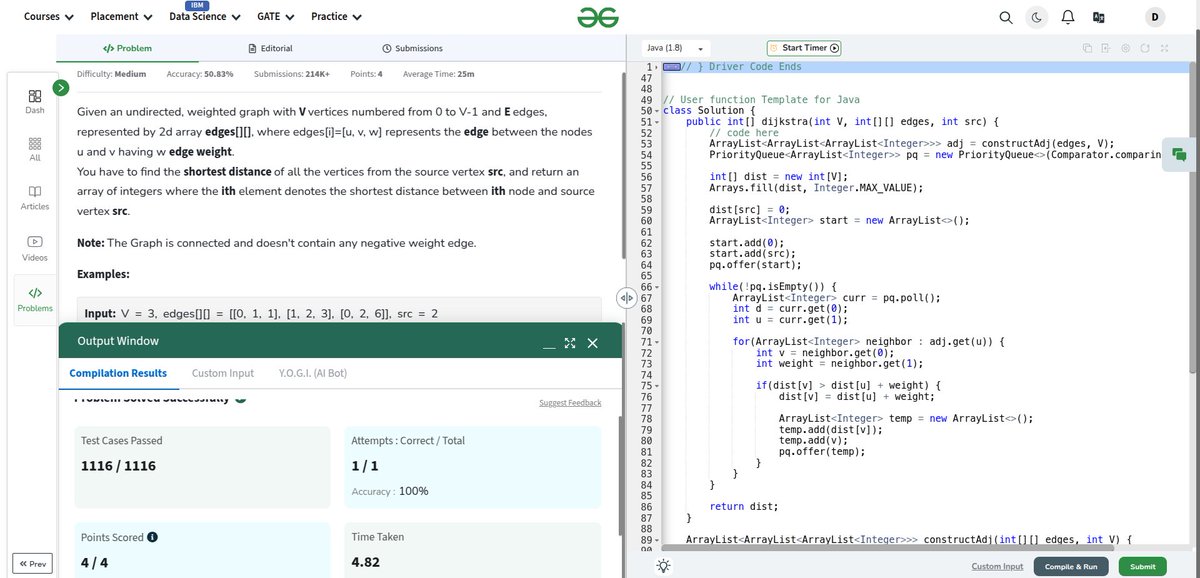Open the user profile avatar D

[x=1156, y=17]
